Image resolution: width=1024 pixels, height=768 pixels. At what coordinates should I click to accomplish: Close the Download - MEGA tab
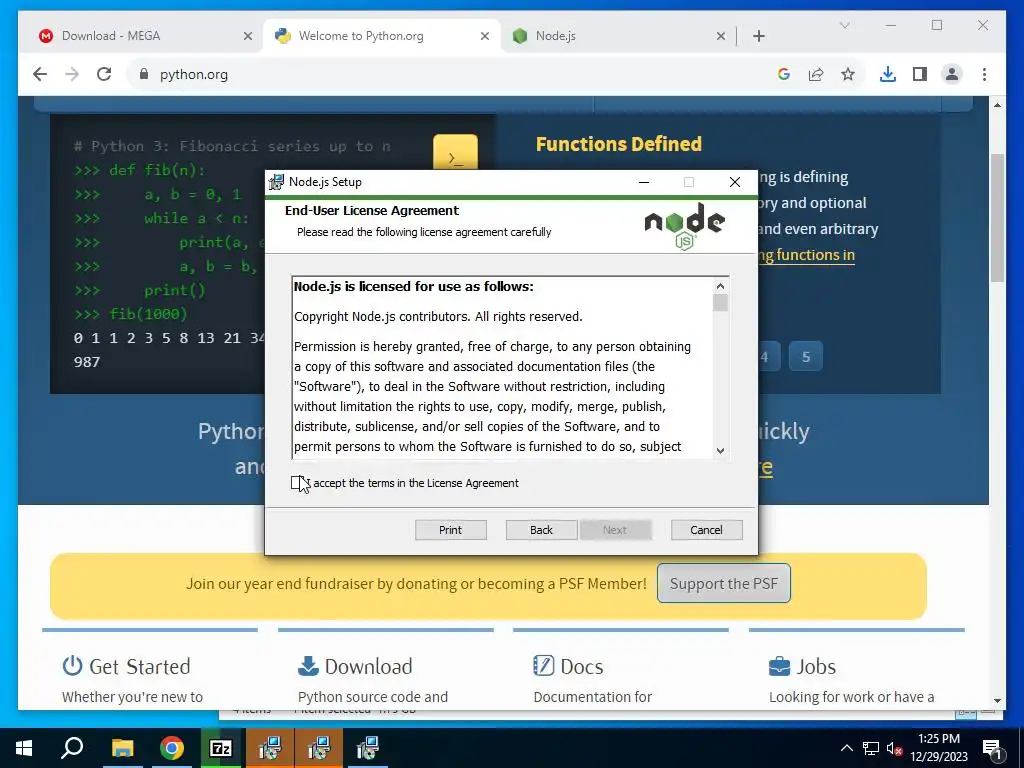tap(248, 36)
